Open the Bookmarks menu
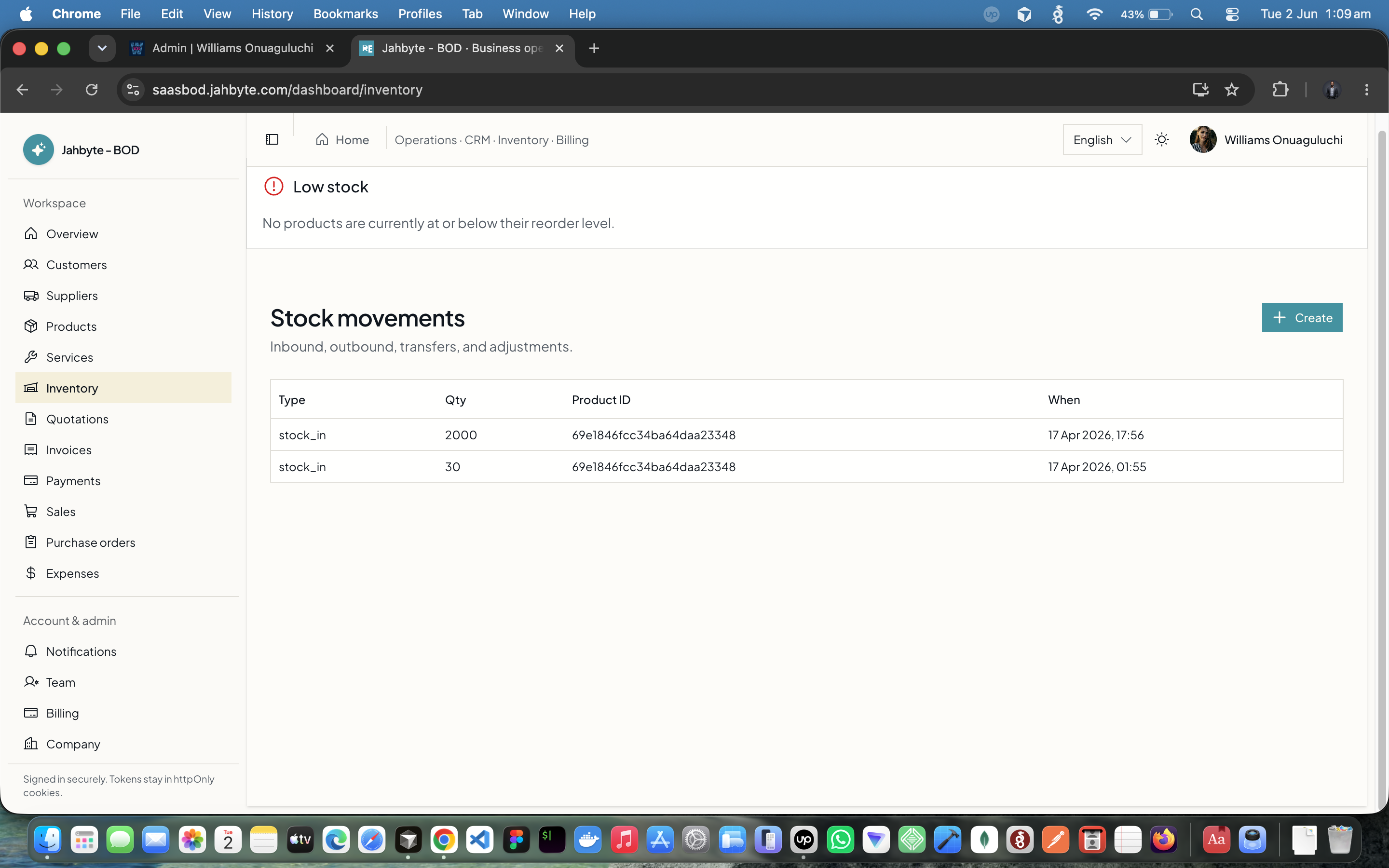Viewport: 1389px width, 868px height. (x=345, y=14)
